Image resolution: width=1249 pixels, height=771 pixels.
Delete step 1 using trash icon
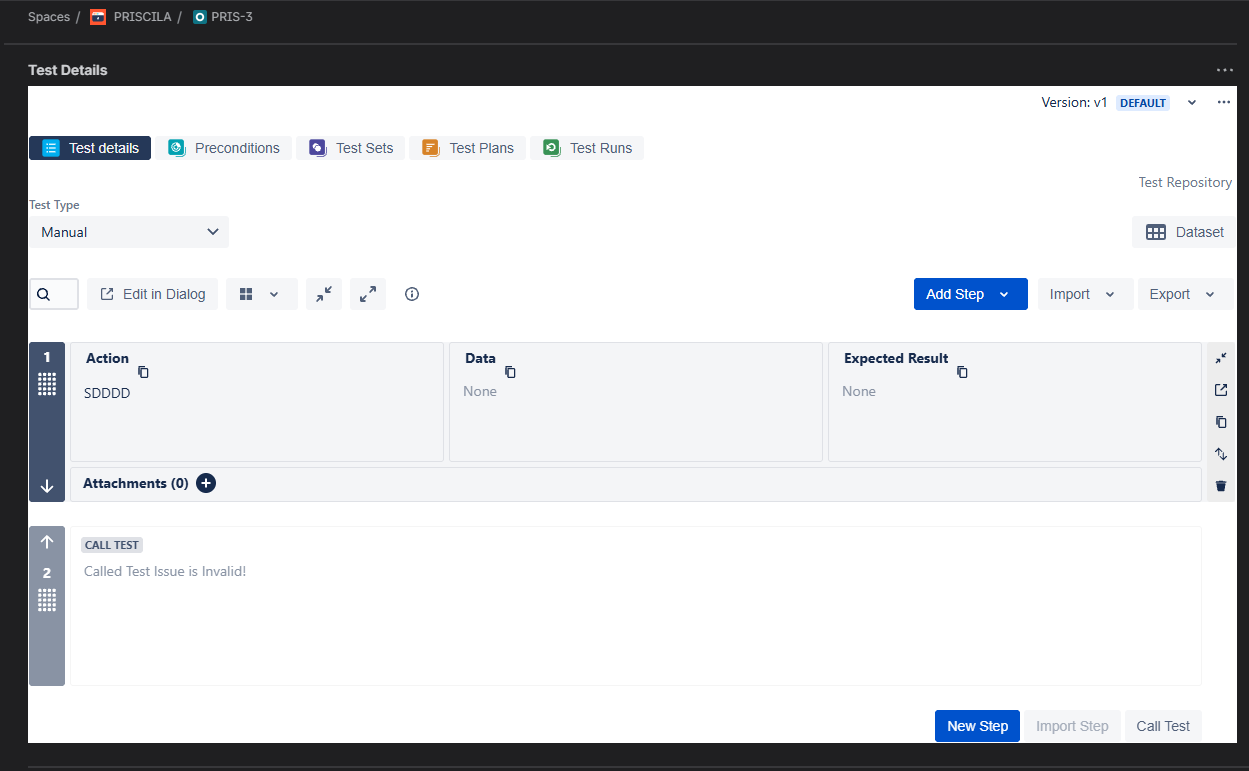tap(1221, 486)
